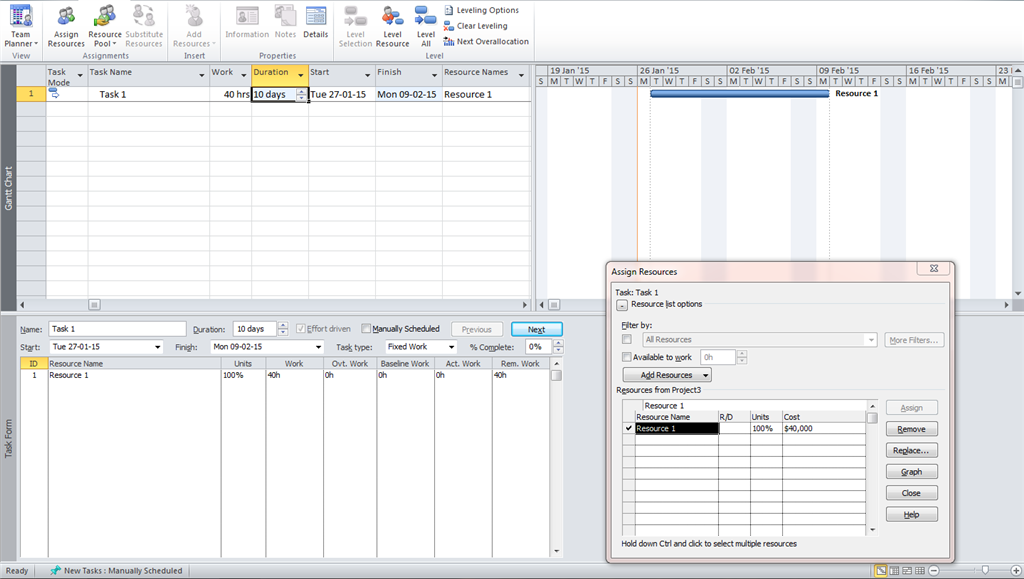Switch to Team Planner view in status bar
1024x579 pixels.
(906, 571)
